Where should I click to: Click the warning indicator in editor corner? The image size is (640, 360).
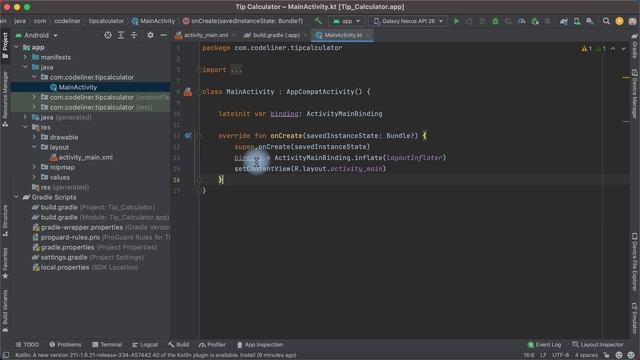tap(587, 49)
